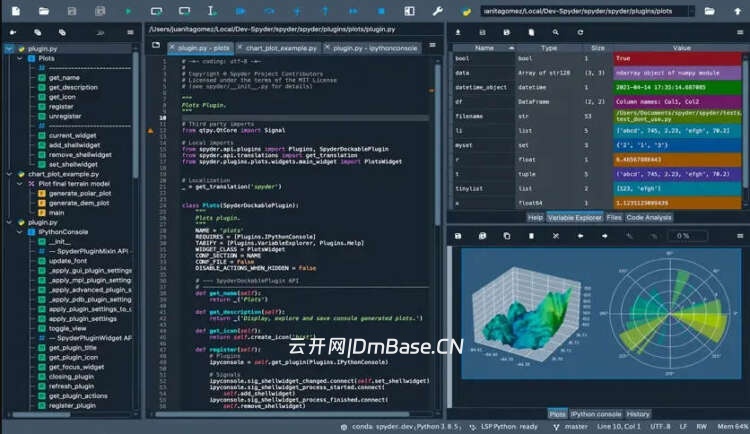Sort variables by Name column

pos(484,48)
